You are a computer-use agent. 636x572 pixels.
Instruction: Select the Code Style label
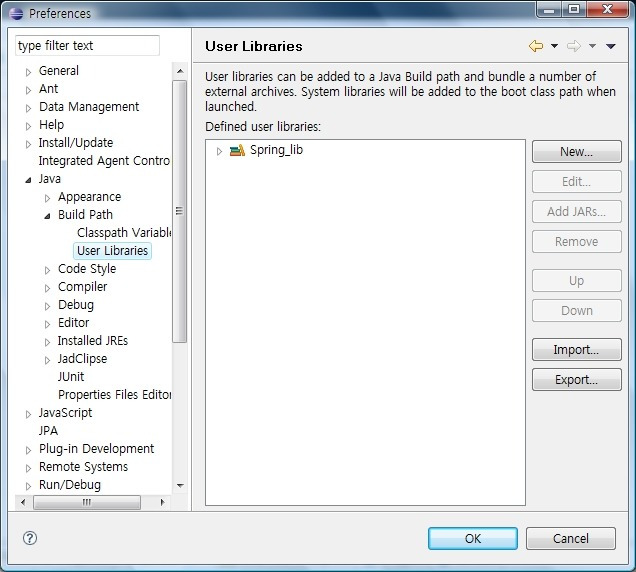point(87,269)
